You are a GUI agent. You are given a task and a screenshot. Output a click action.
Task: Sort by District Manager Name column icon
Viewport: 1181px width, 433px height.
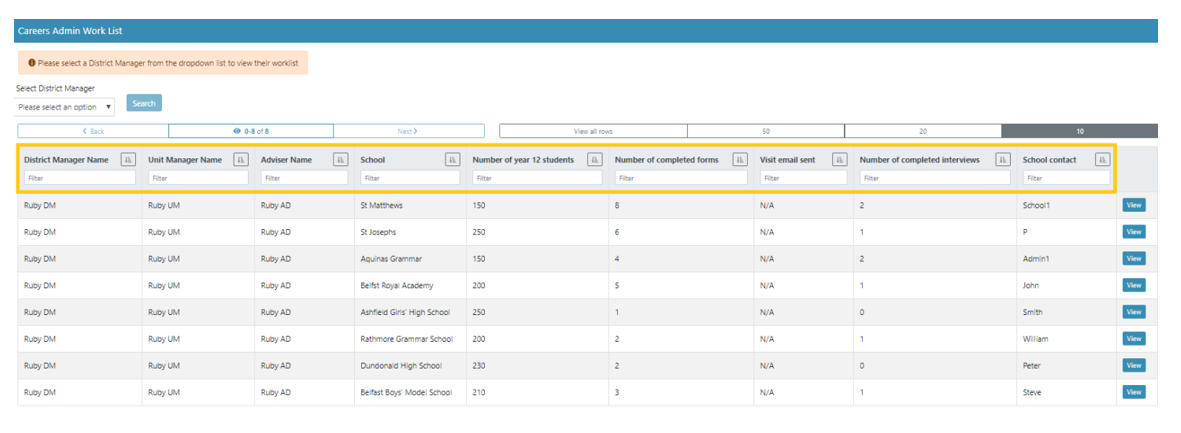tap(128, 160)
